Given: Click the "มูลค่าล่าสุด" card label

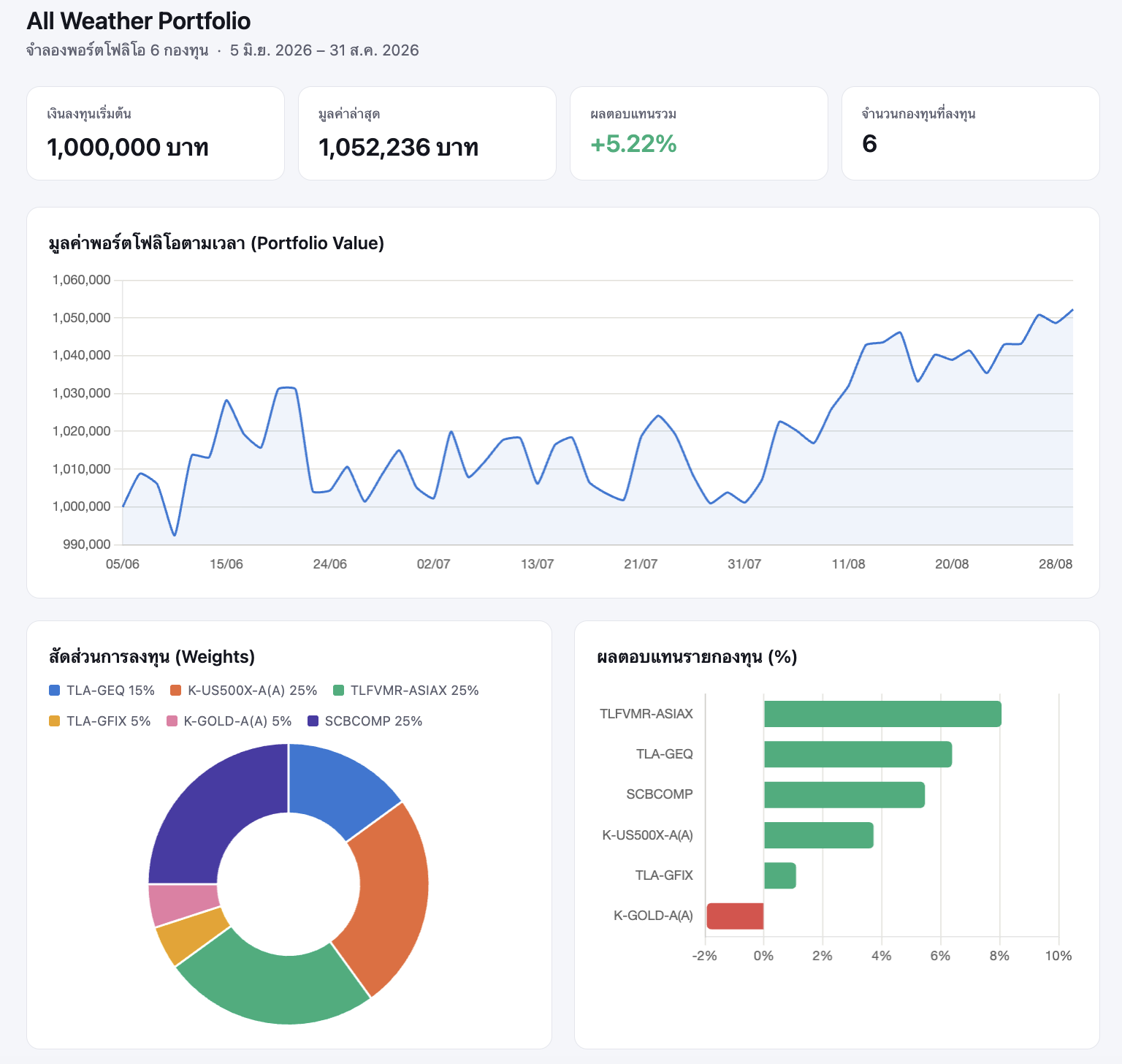Looking at the screenshot, I should pos(349,114).
